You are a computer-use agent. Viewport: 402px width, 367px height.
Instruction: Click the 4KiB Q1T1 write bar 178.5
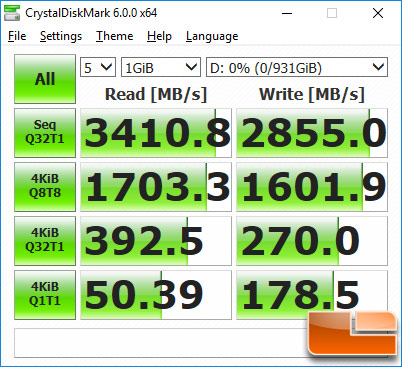tap(312, 295)
